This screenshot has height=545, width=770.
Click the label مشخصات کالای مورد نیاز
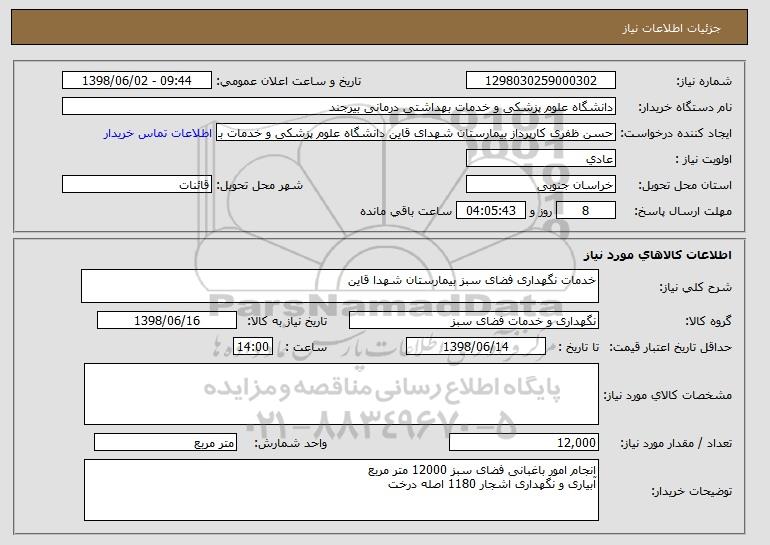(667, 395)
